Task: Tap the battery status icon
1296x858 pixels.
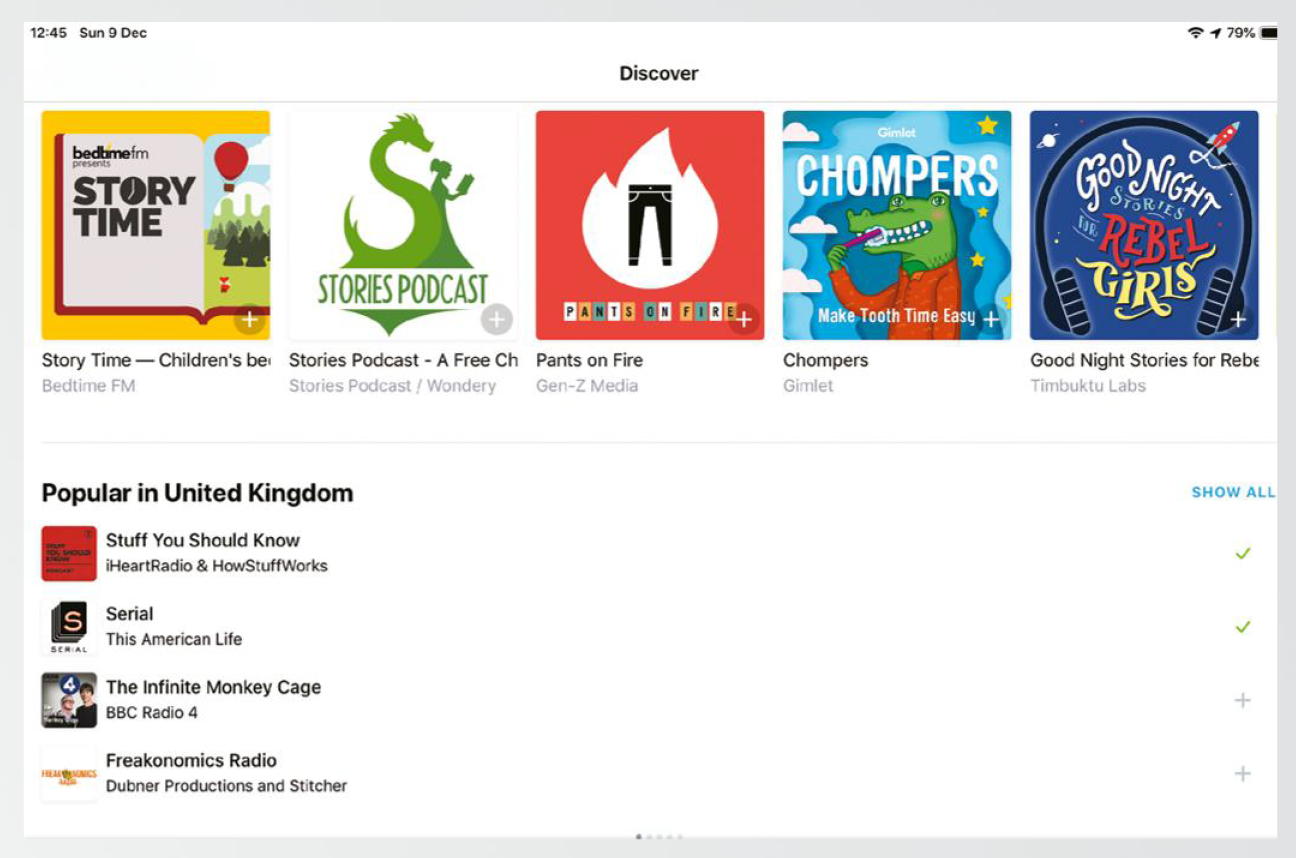Action: 1268,33
